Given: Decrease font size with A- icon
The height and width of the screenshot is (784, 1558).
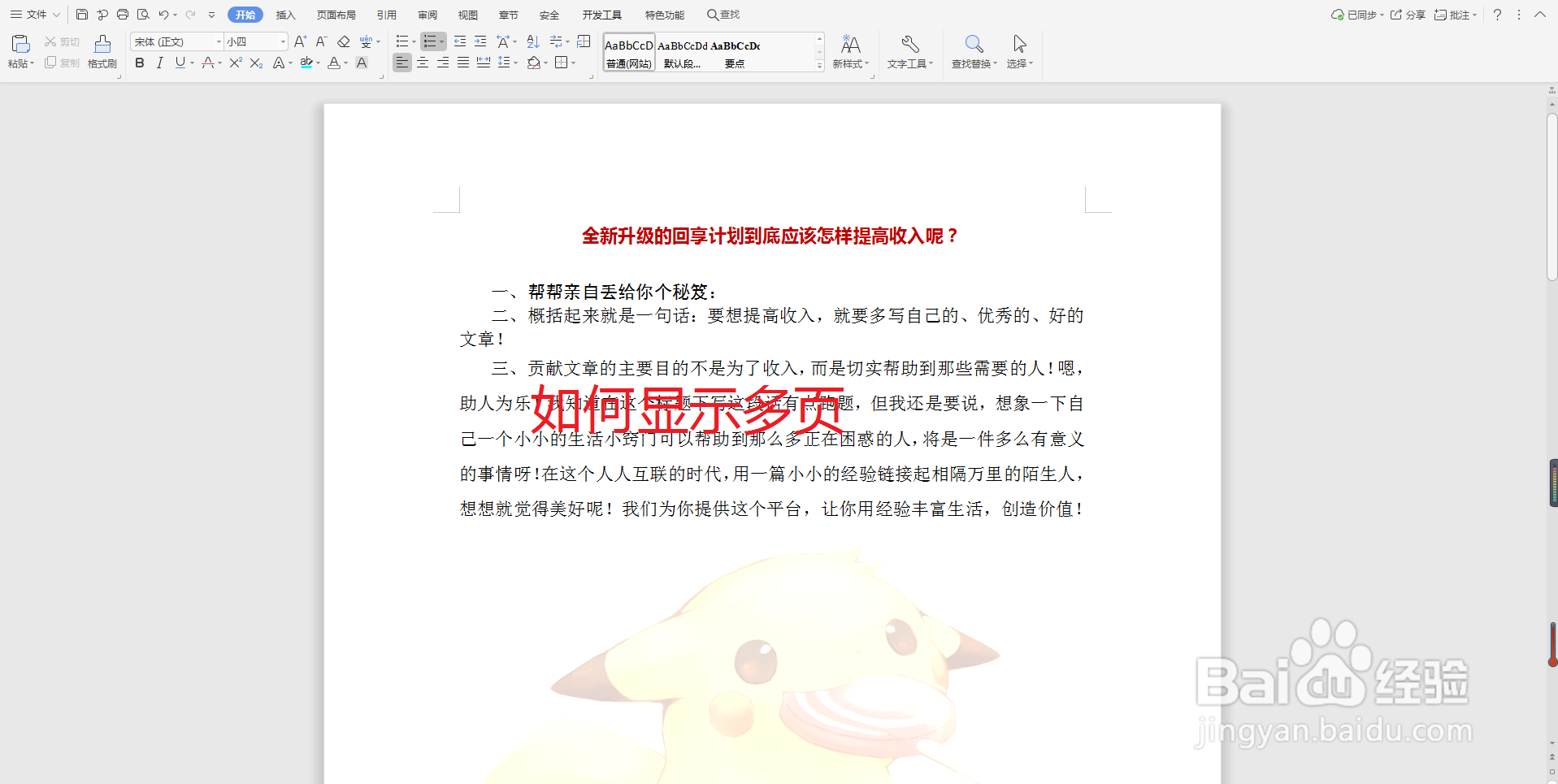Looking at the screenshot, I should [321, 41].
